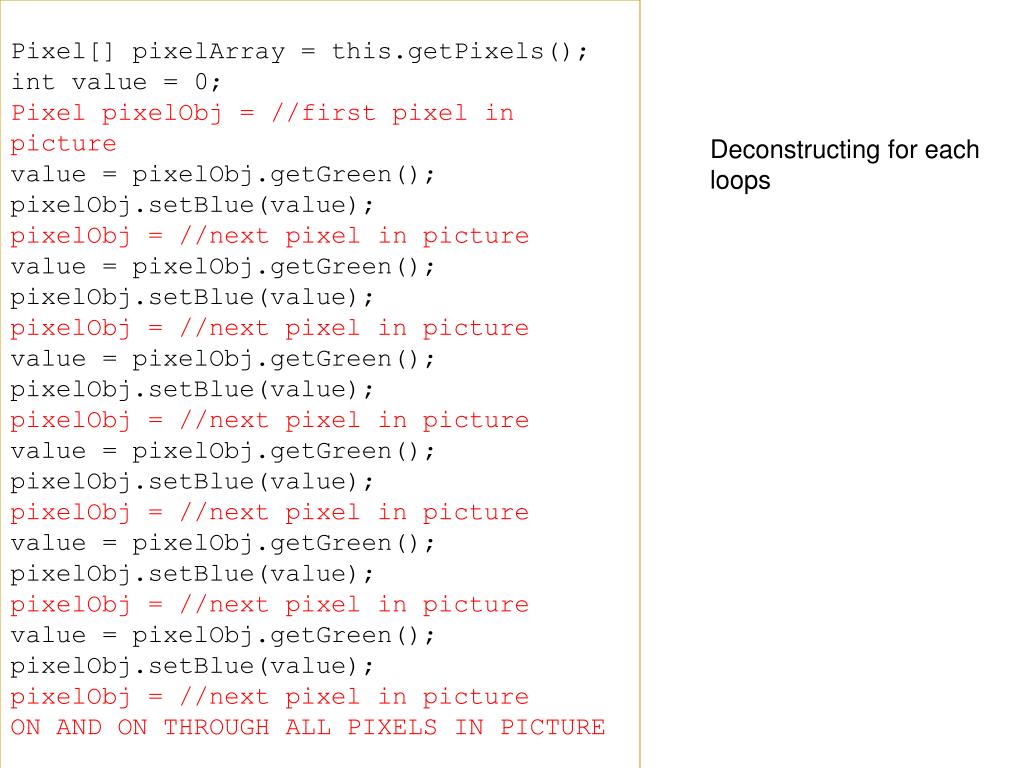Click the third red '//next pixel in picture' line
This screenshot has height=768, width=1024.
pyautogui.click(x=269, y=420)
